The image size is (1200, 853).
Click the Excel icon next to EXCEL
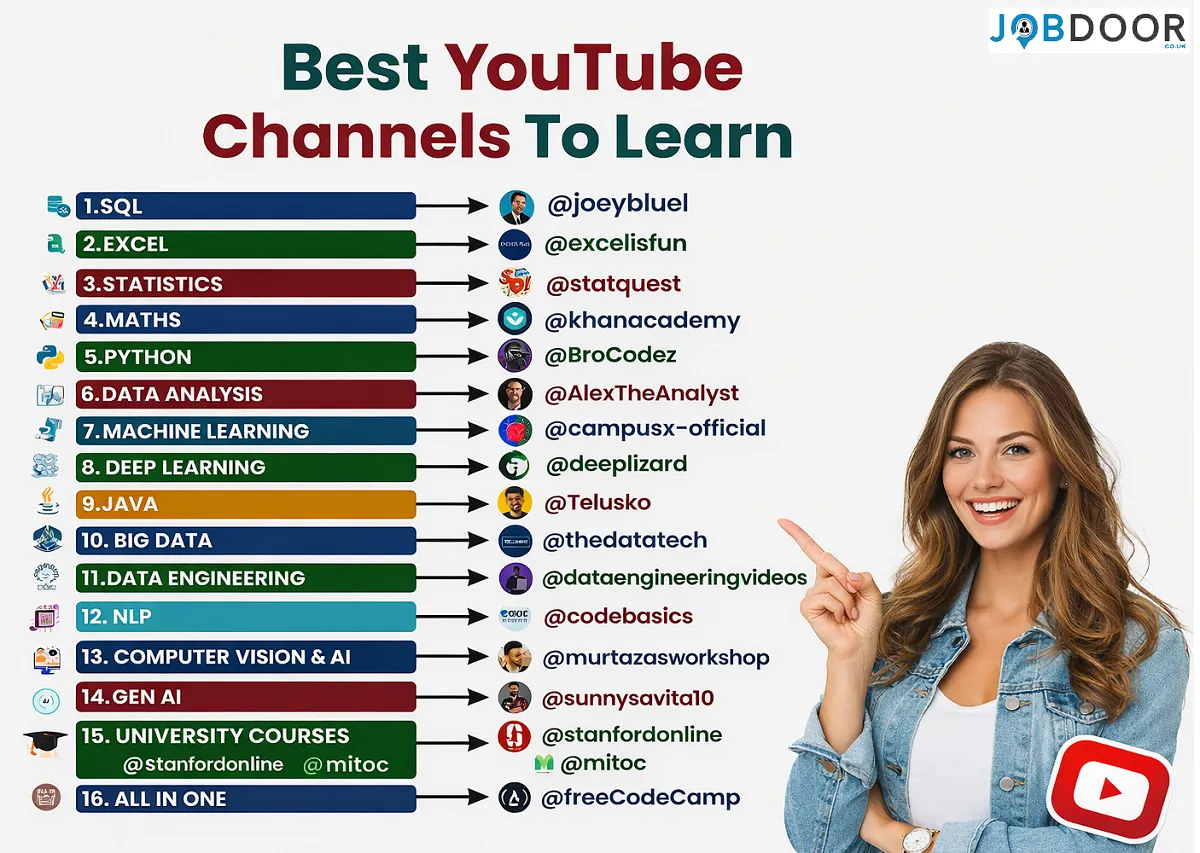point(55,243)
